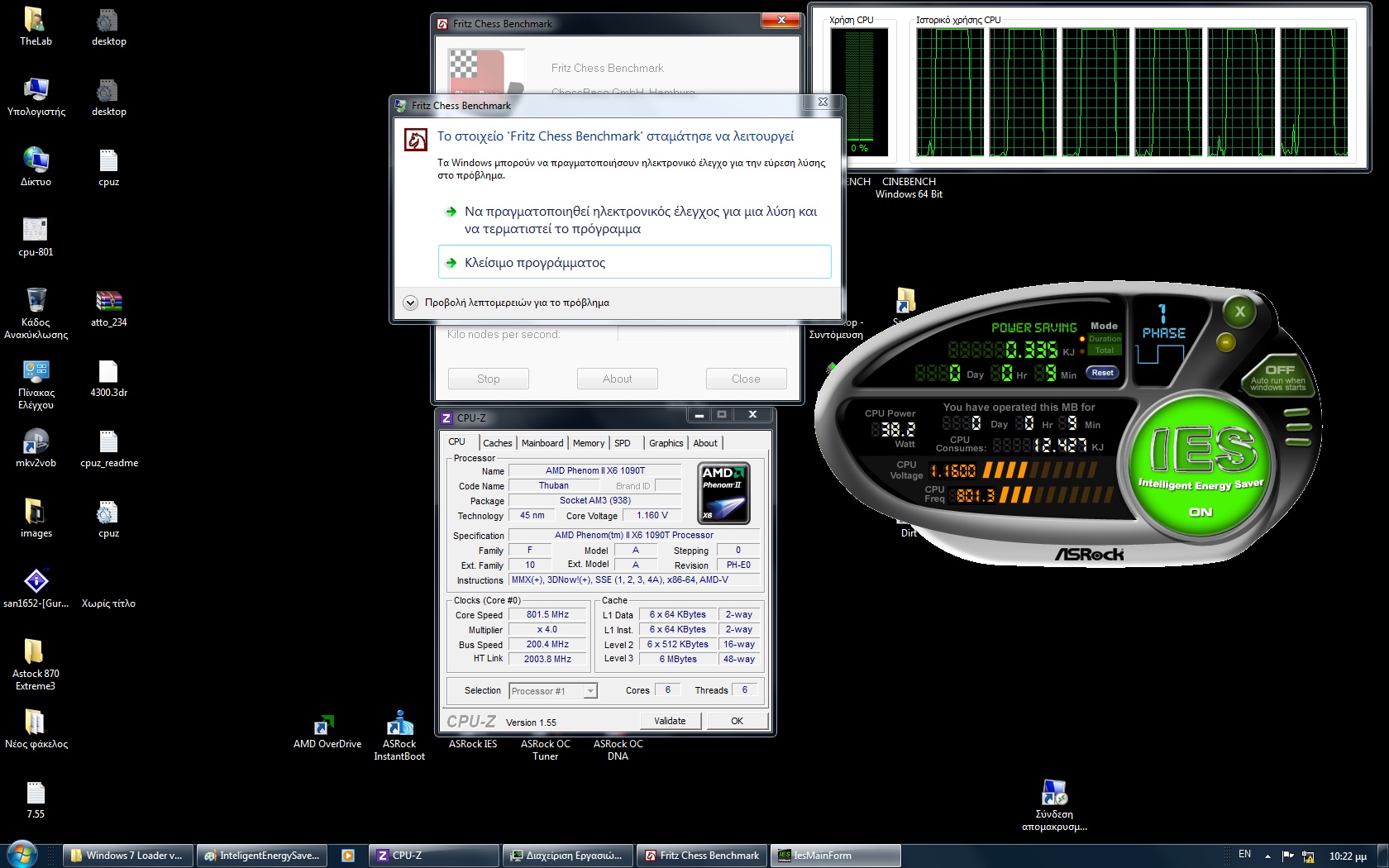Image resolution: width=1389 pixels, height=868 pixels.
Task: Click Validate in CPU-Z
Action: coord(670,721)
